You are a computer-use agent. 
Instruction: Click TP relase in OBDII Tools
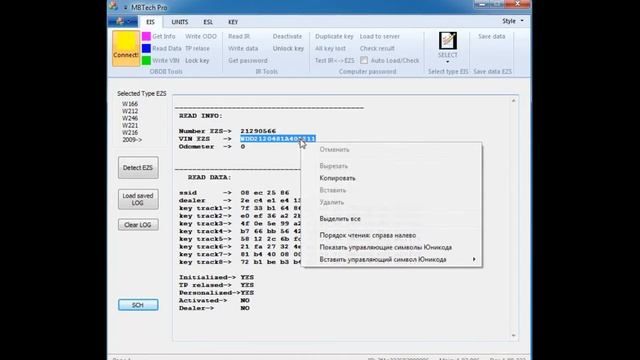tap(197, 48)
